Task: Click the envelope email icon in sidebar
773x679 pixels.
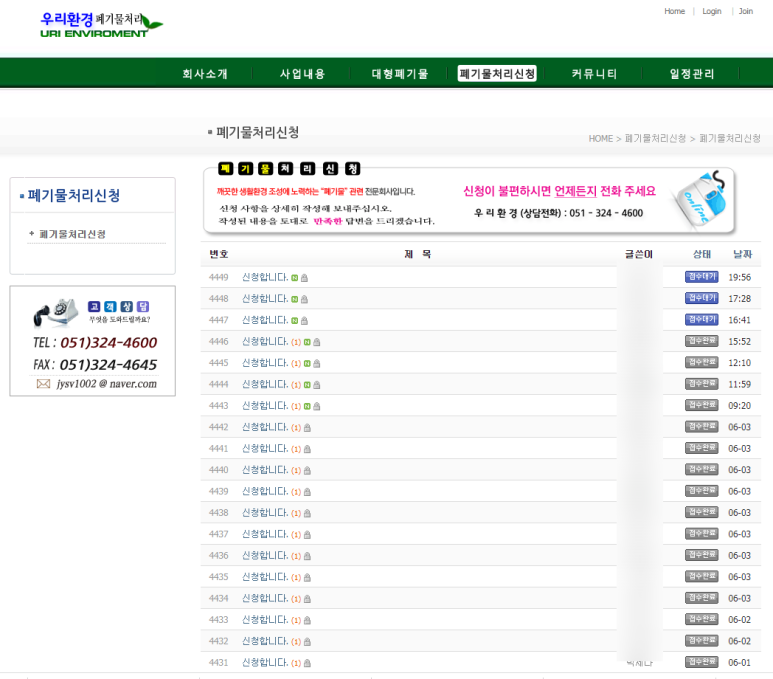Action: [43, 383]
